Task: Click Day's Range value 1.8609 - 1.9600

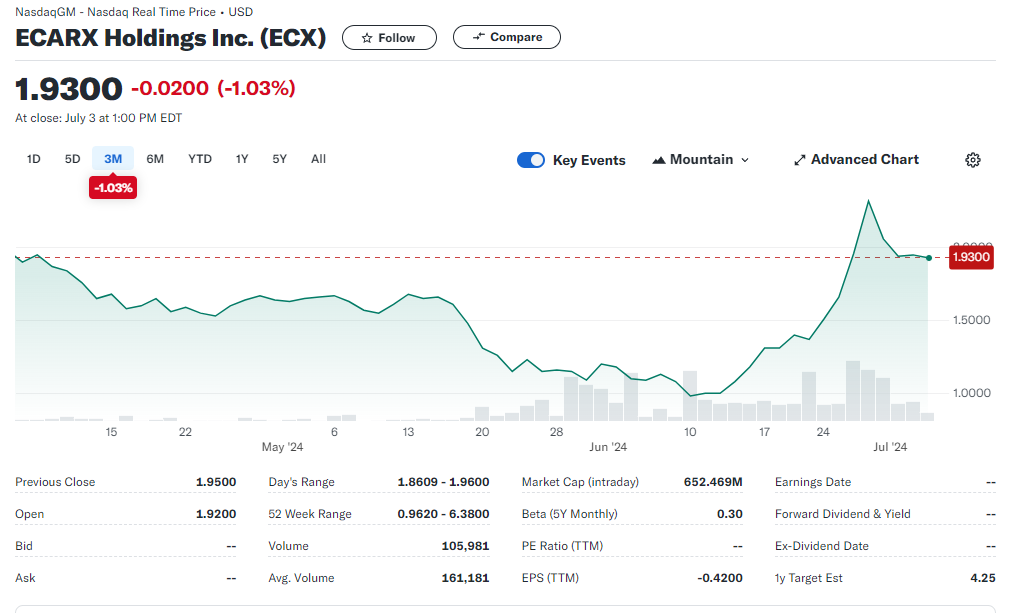Action: click(443, 482)
